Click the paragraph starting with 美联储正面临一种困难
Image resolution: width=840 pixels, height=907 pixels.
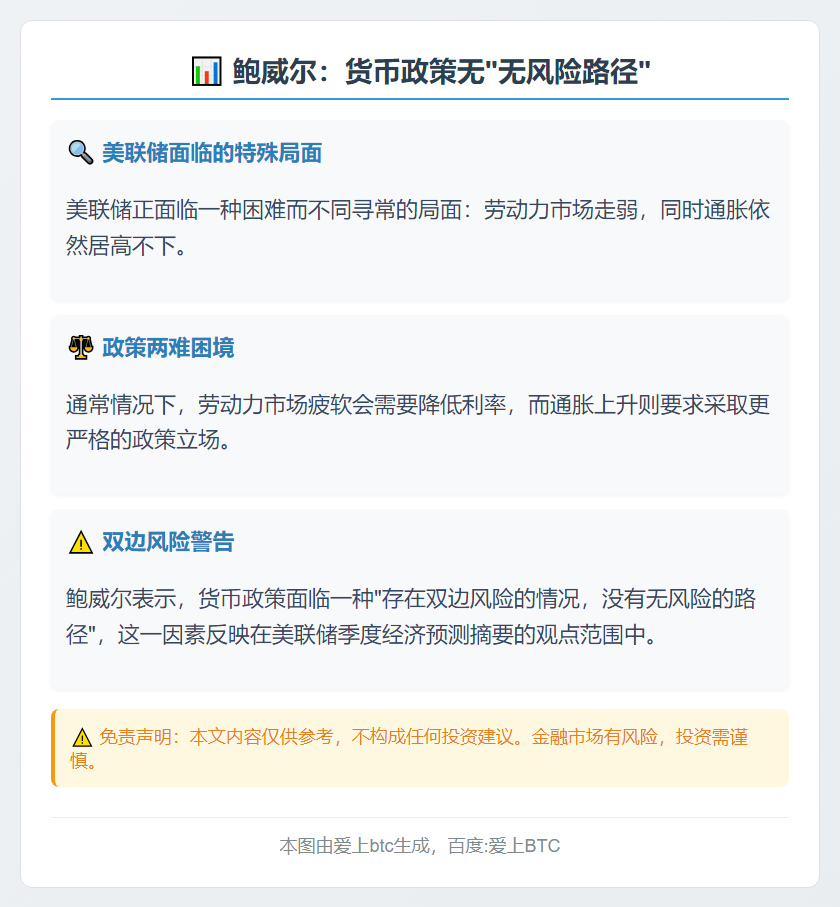pyautogui.click(x=418, y=227)
